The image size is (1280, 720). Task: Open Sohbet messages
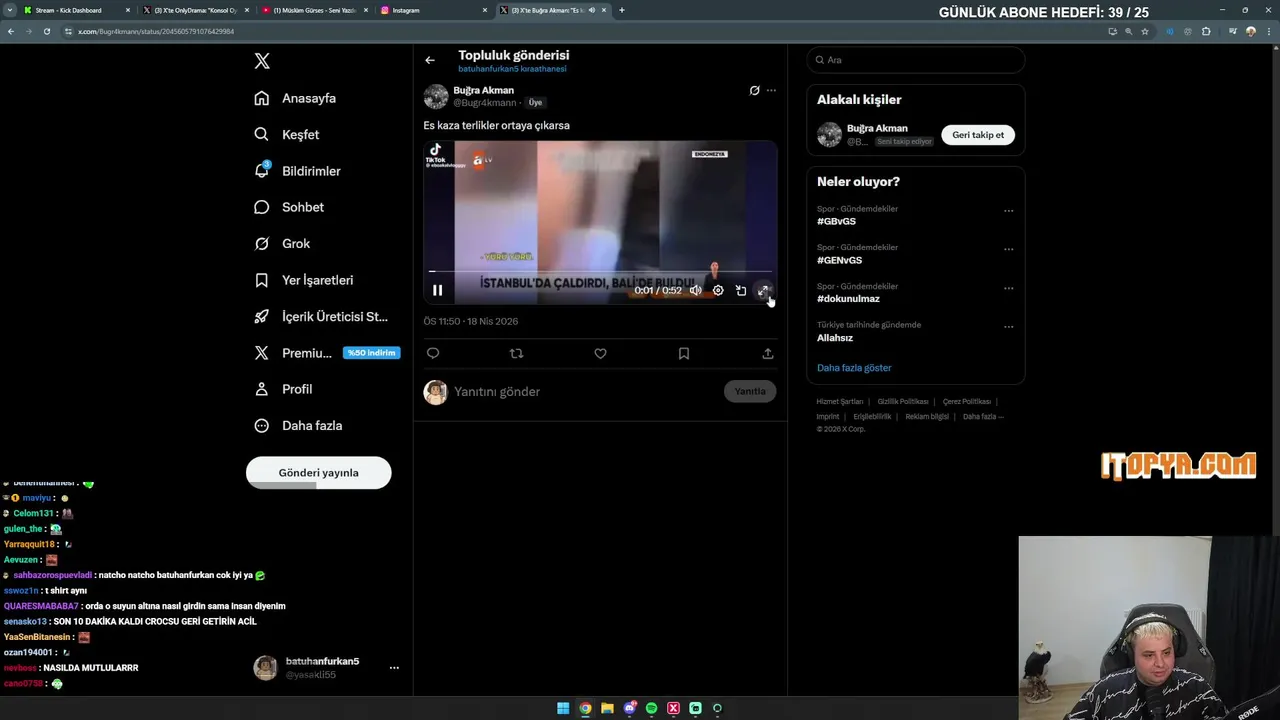point(289,207)
